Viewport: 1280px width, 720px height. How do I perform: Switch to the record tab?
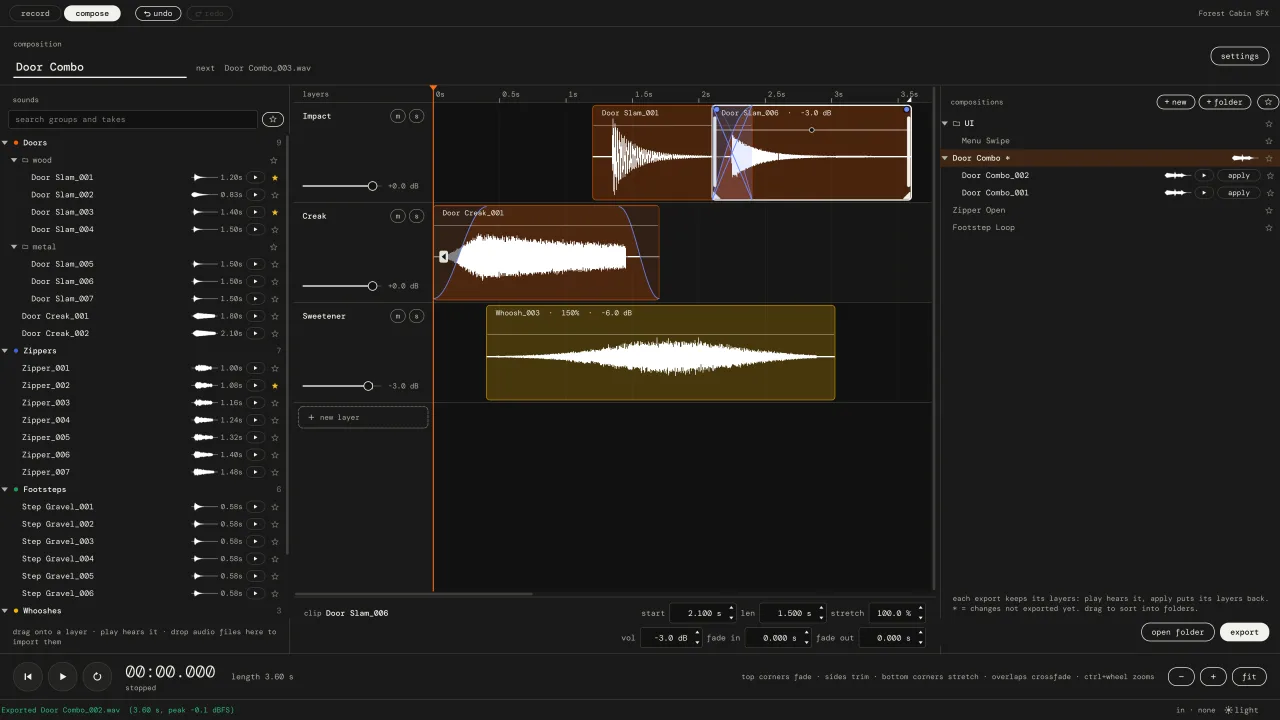(35, 13)
